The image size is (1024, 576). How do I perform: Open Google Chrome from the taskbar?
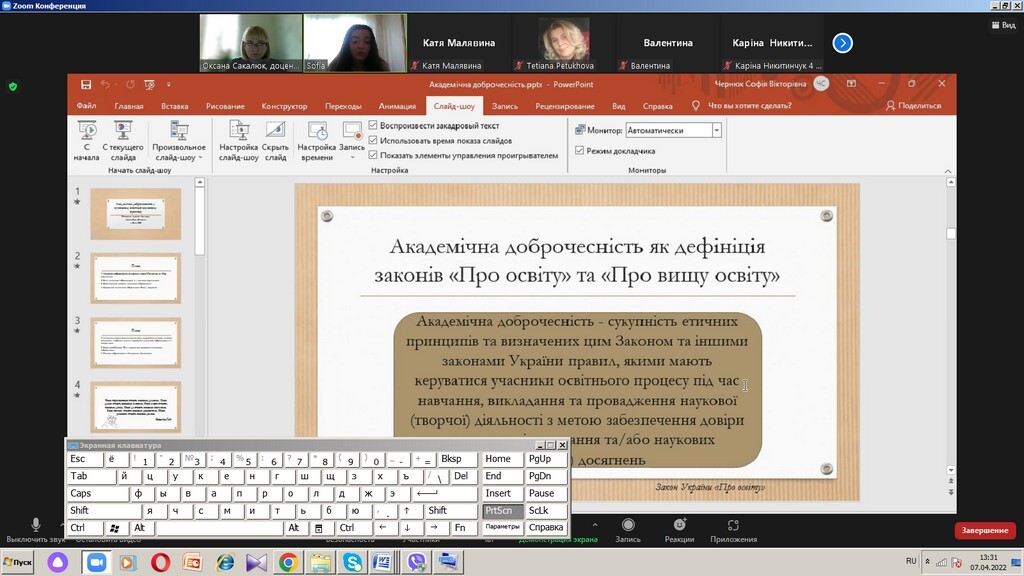click(287, 562)
